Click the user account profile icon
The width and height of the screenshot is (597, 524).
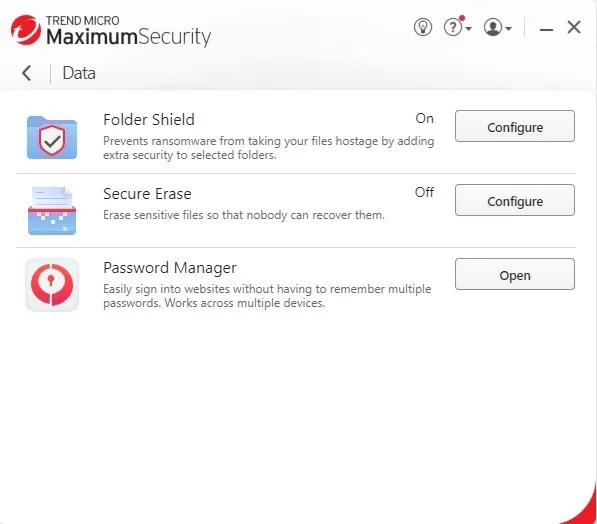point(493,27)
